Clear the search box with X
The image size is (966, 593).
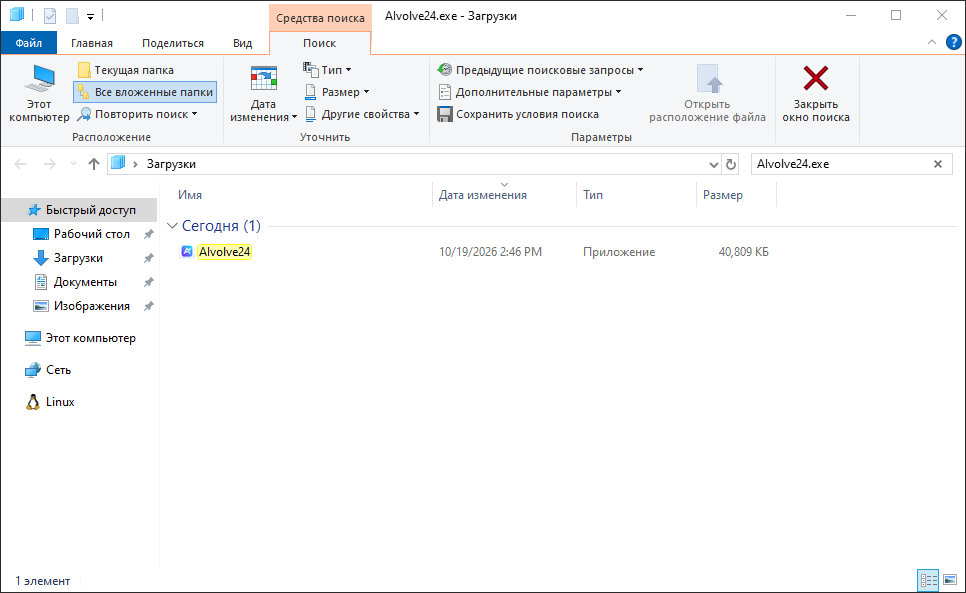click(x=938, y=164)
